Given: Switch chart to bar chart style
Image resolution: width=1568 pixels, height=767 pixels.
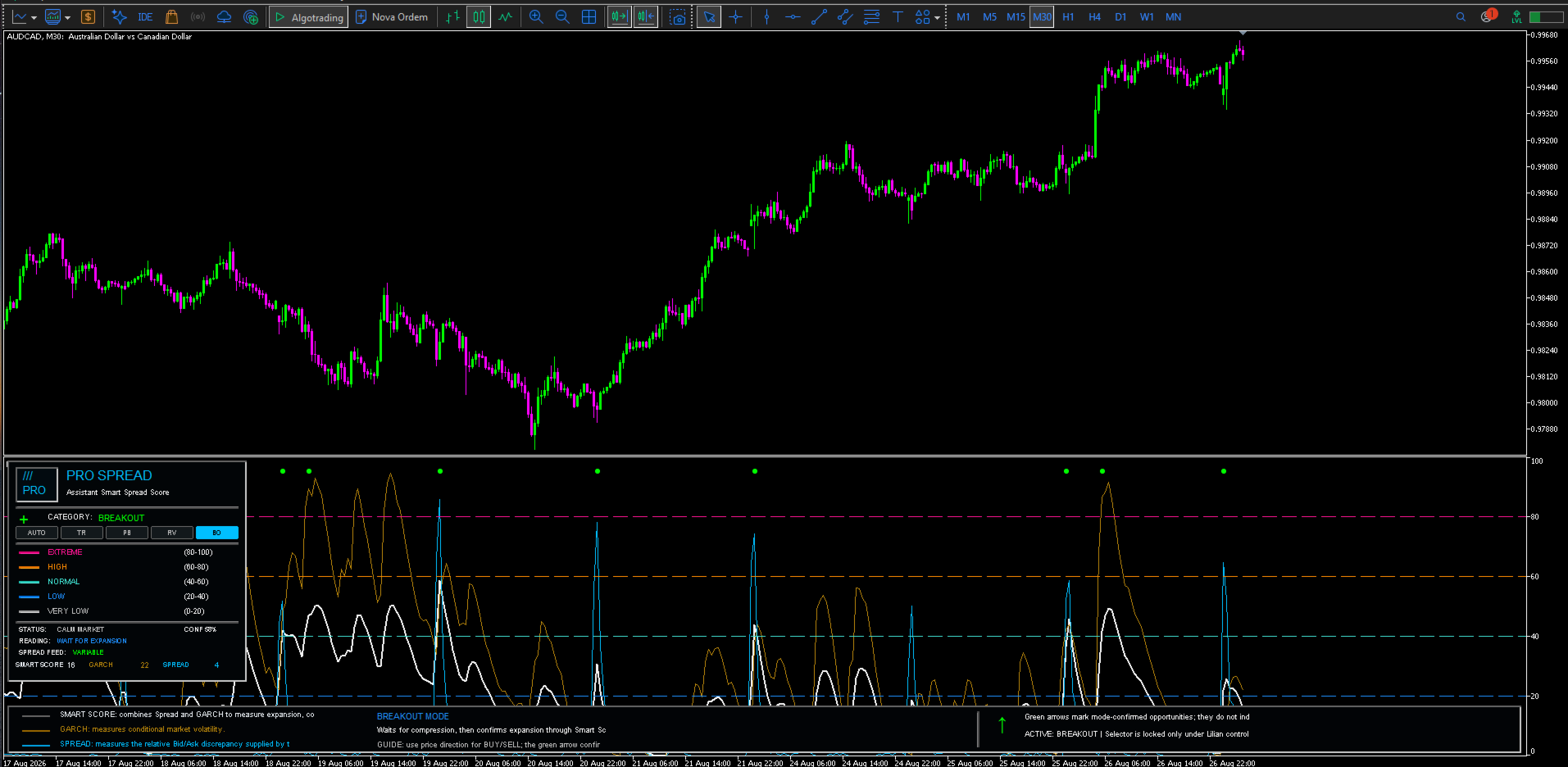Looking at the screenshot, I should pos(452,17).
